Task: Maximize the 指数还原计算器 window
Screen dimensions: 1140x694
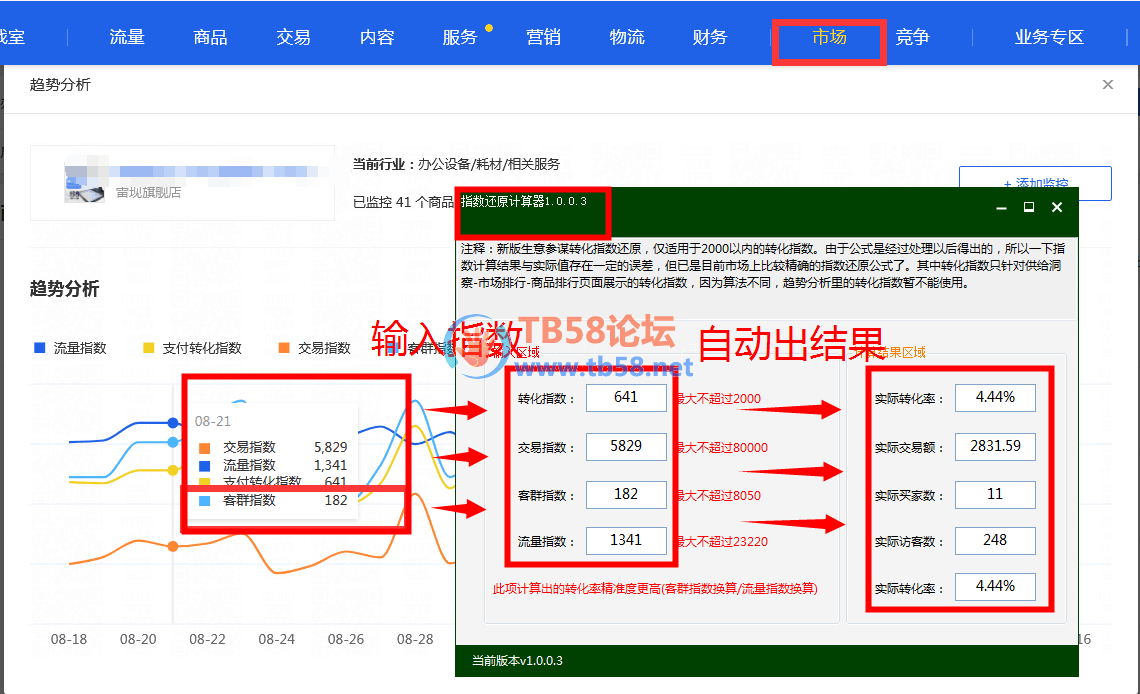Action: [1028, 207]
